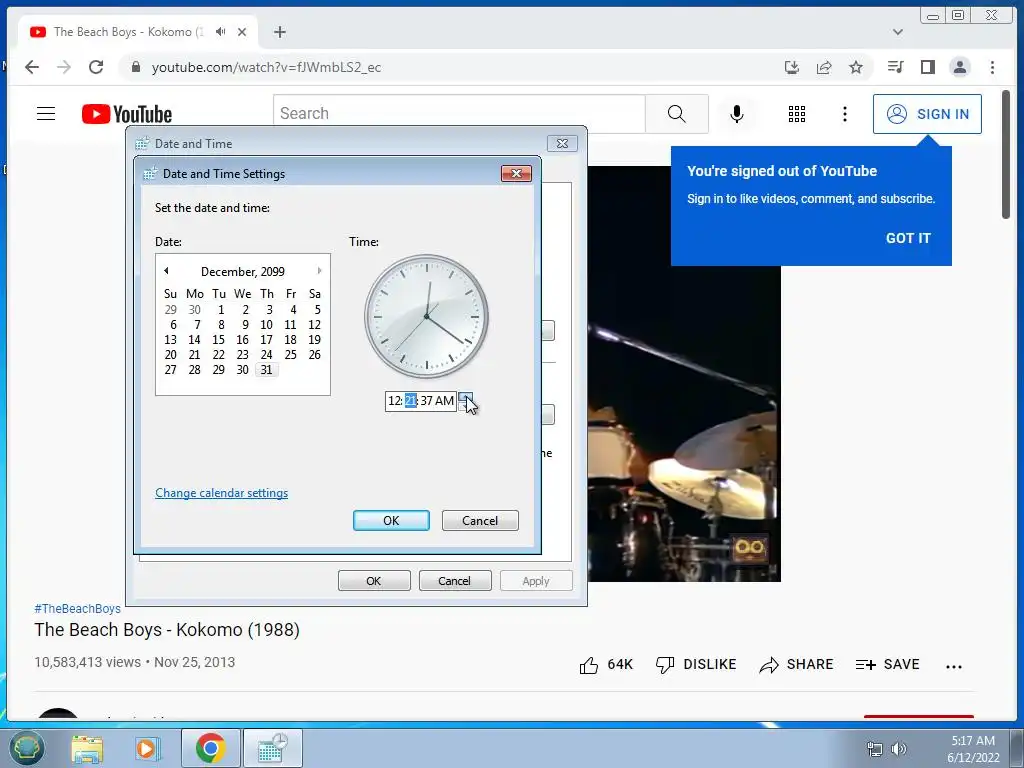Open more actions ellipsis under the video
Image resolution: width=1024 pixels, height=768 pixels.
pyautogui.click(x=953, y=666)
